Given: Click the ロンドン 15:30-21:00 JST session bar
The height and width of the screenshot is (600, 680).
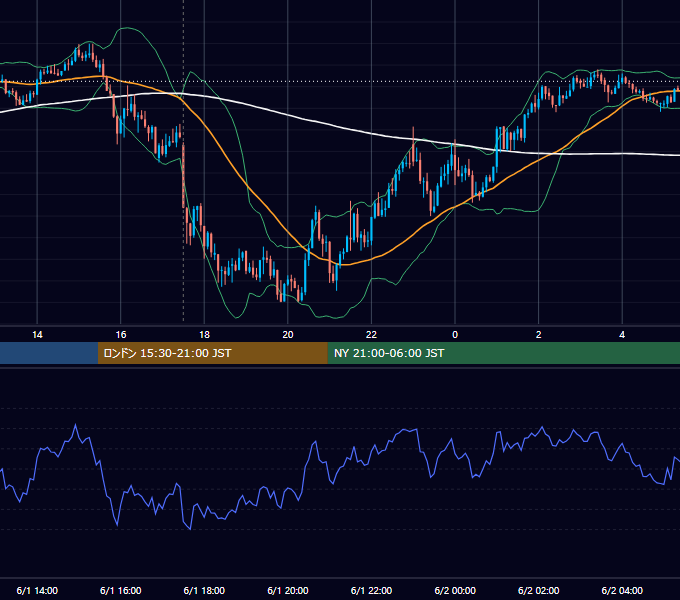Looking at the screenshot, I should [212, 353].
